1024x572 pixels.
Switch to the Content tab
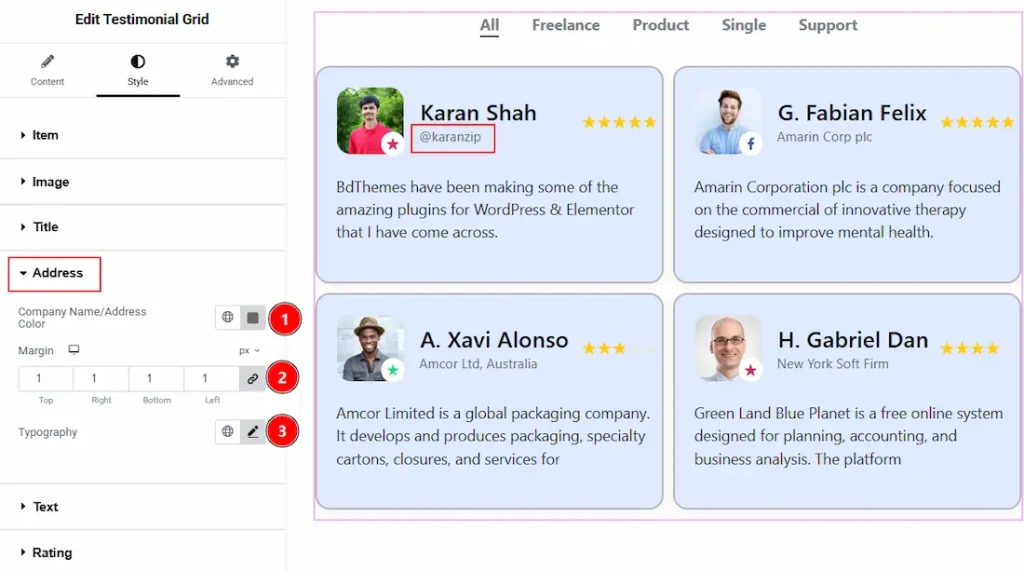pyautogui.click(x=47, y=71)
